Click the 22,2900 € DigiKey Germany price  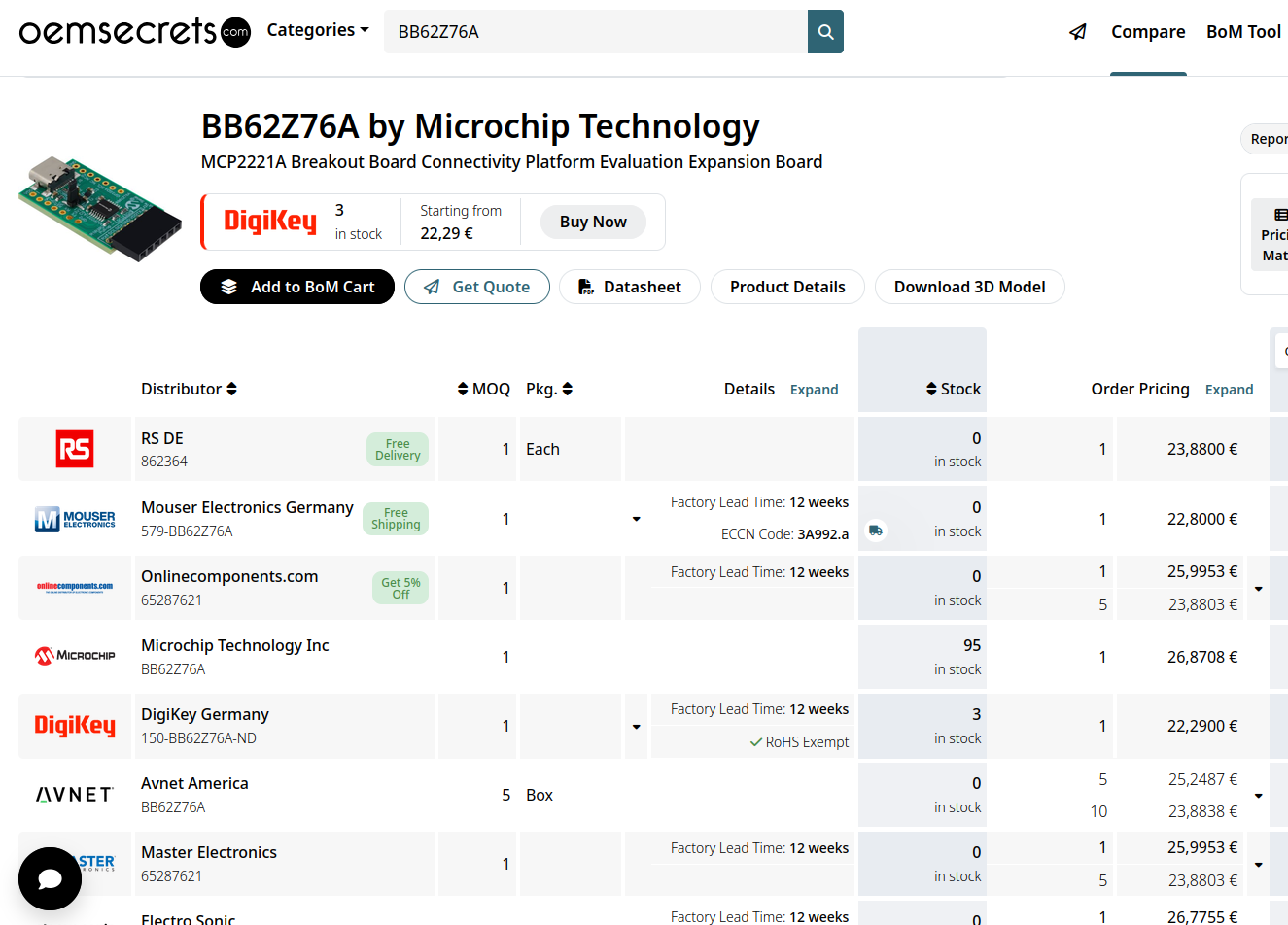pos(1202,726)
